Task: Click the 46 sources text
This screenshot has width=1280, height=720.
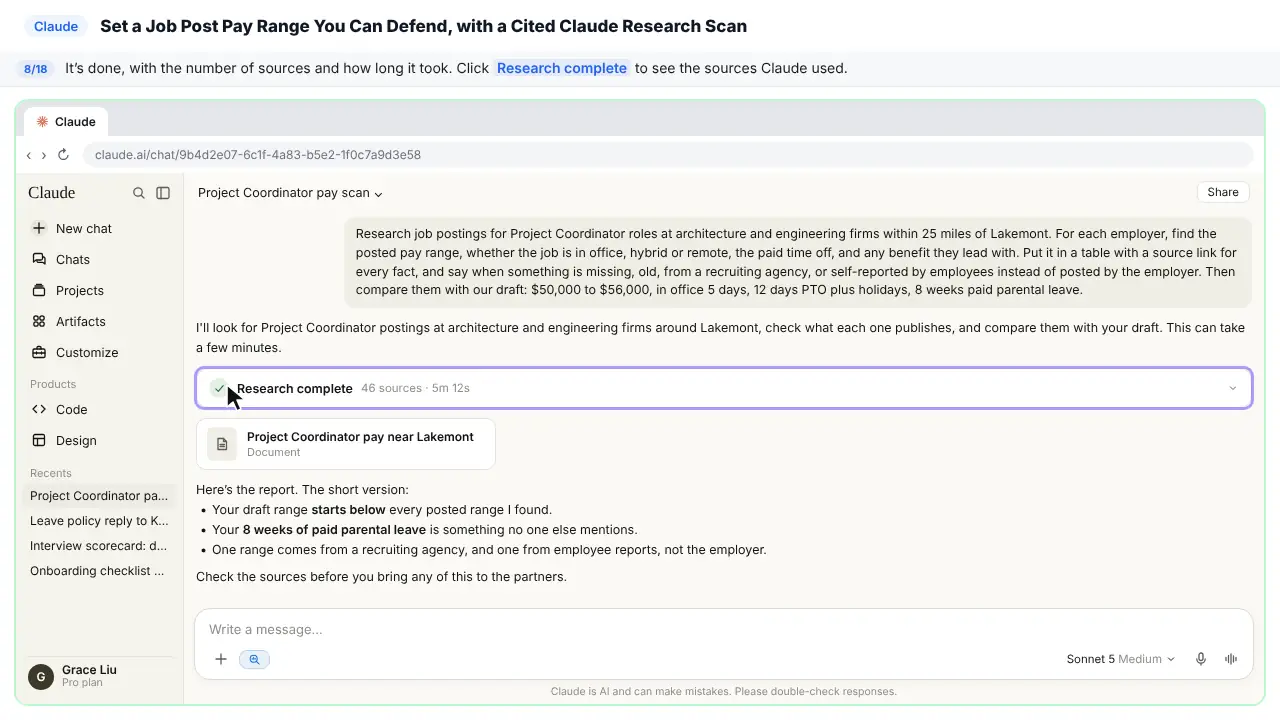Action: click(x=391, y=388)
